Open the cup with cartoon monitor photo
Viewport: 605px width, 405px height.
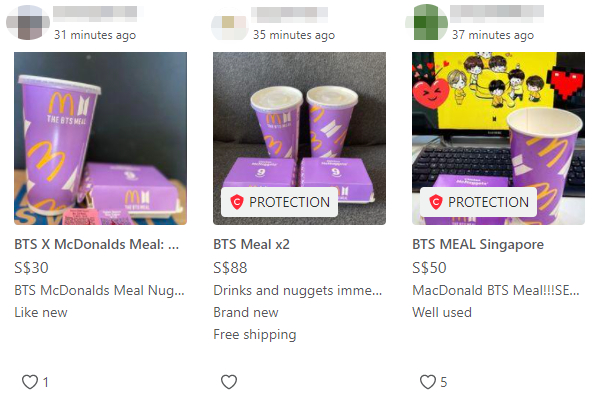point(499,138)
